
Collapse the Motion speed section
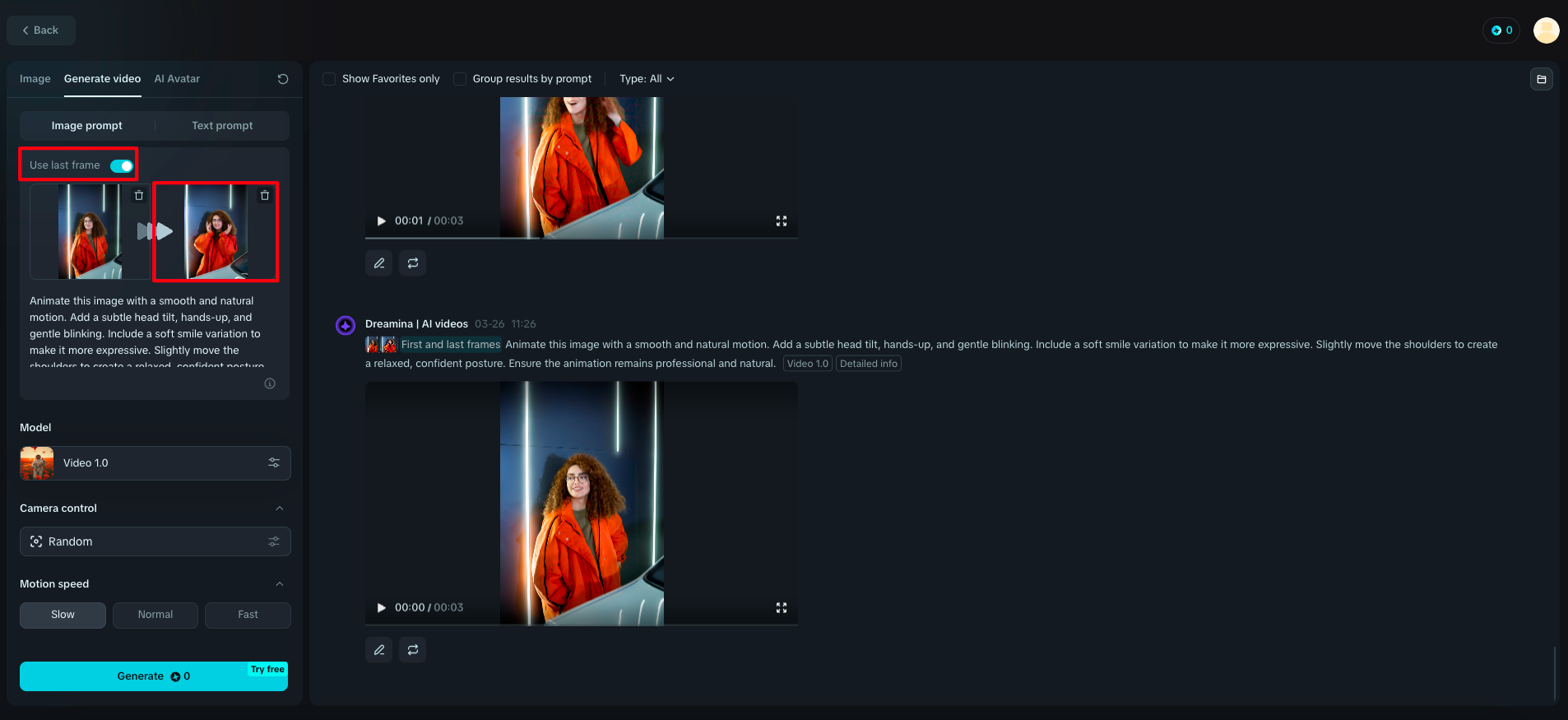click(280, 584)
